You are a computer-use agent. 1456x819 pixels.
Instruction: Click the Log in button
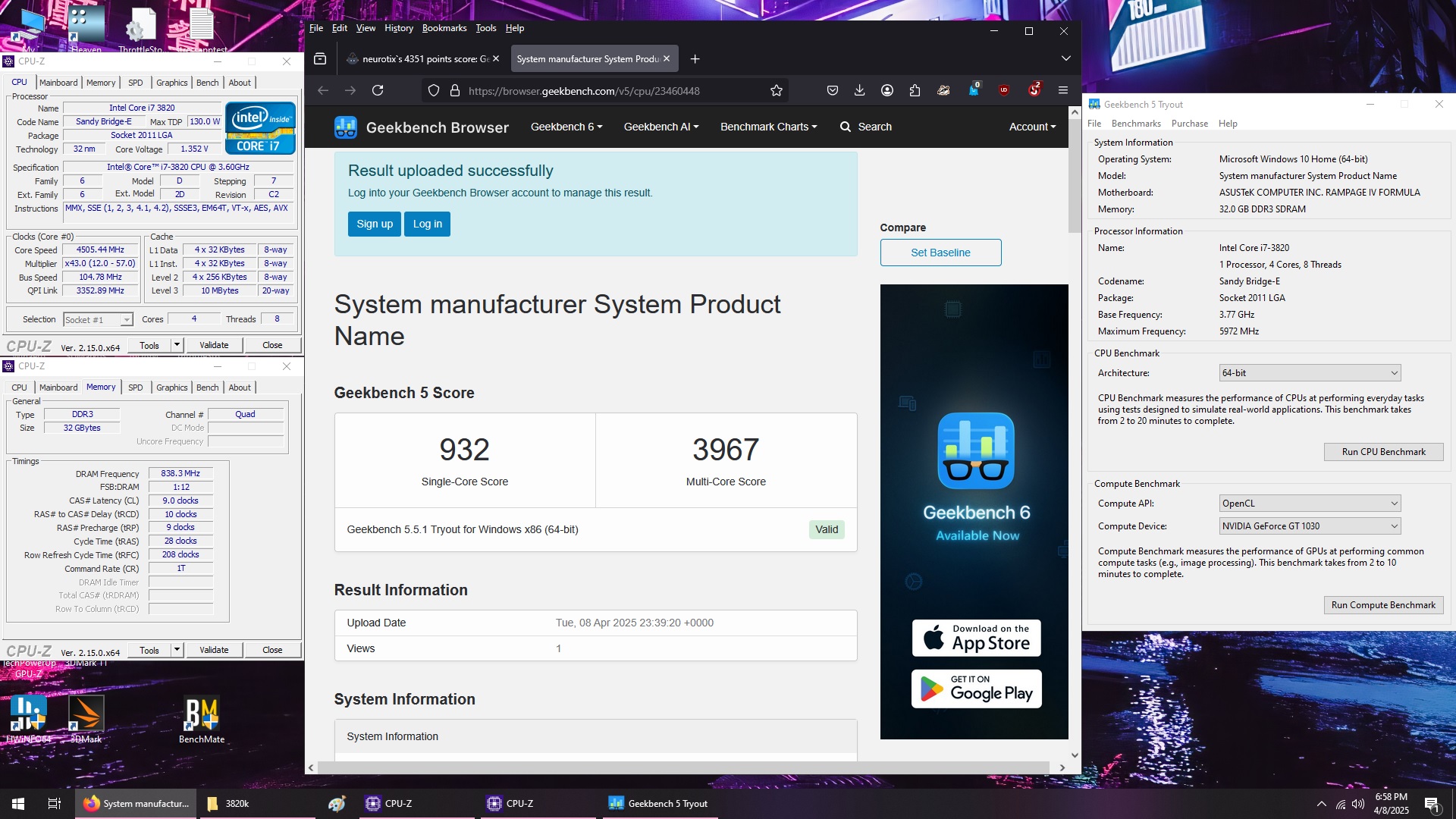(427, 224)
